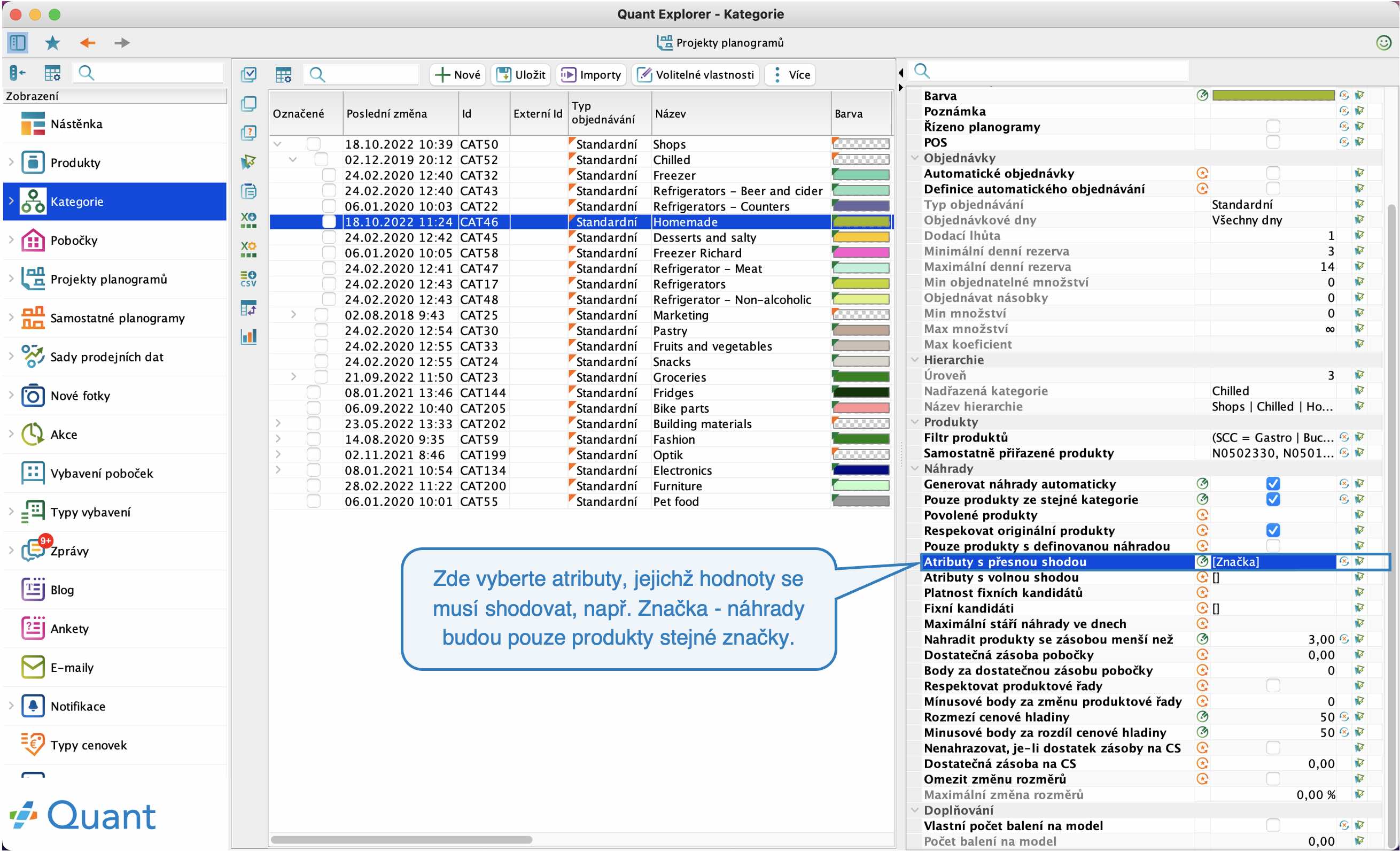Viewport: 1400px width, 851px height.
Task: Collapse the Náhrady property group
Action: coord(915,468)
